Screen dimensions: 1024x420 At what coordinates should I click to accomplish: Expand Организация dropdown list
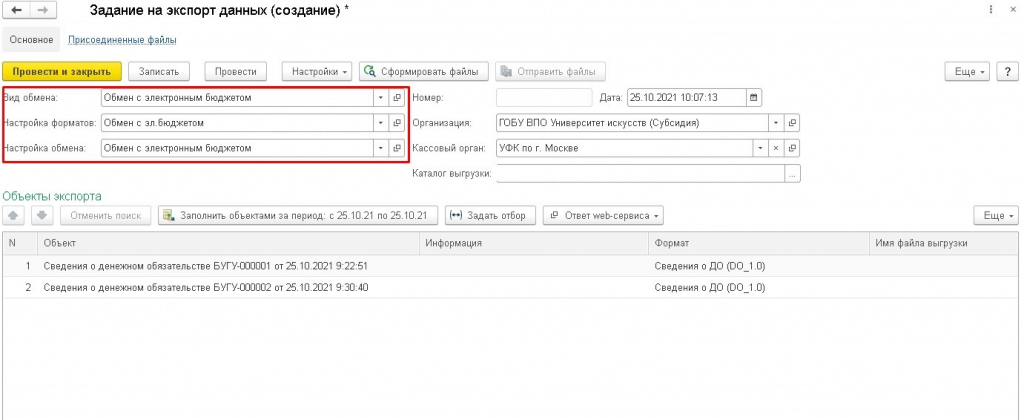click(776, 123)
